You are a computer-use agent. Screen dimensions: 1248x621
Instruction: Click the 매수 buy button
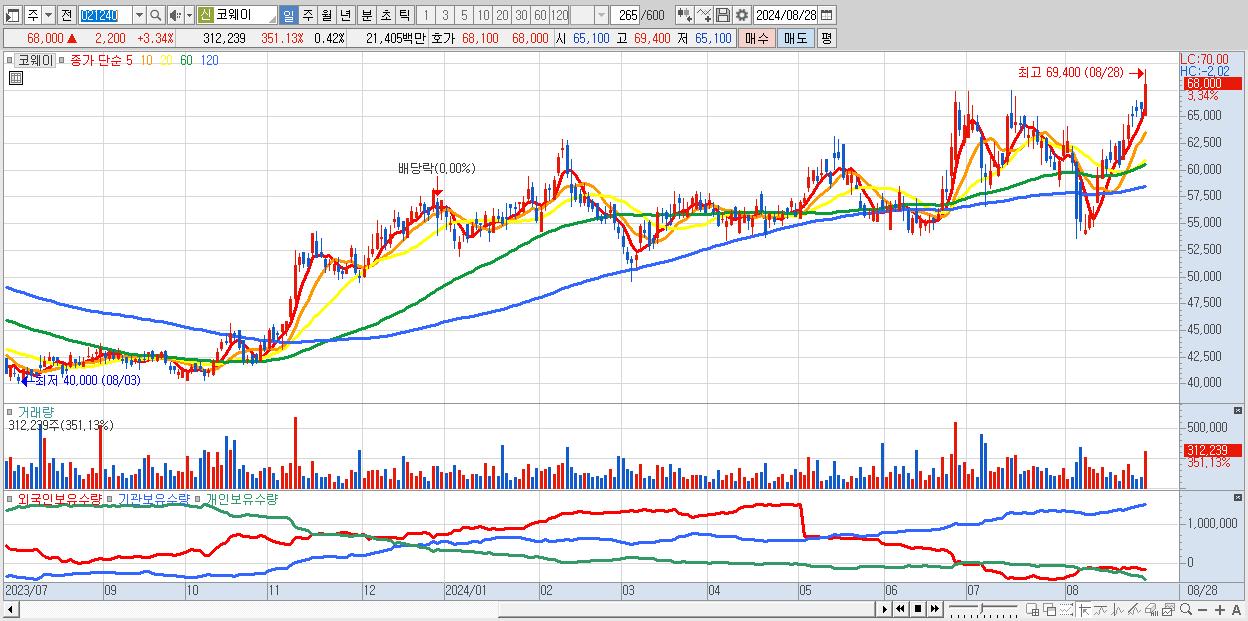pyautogui.click(x=757, y=38)
